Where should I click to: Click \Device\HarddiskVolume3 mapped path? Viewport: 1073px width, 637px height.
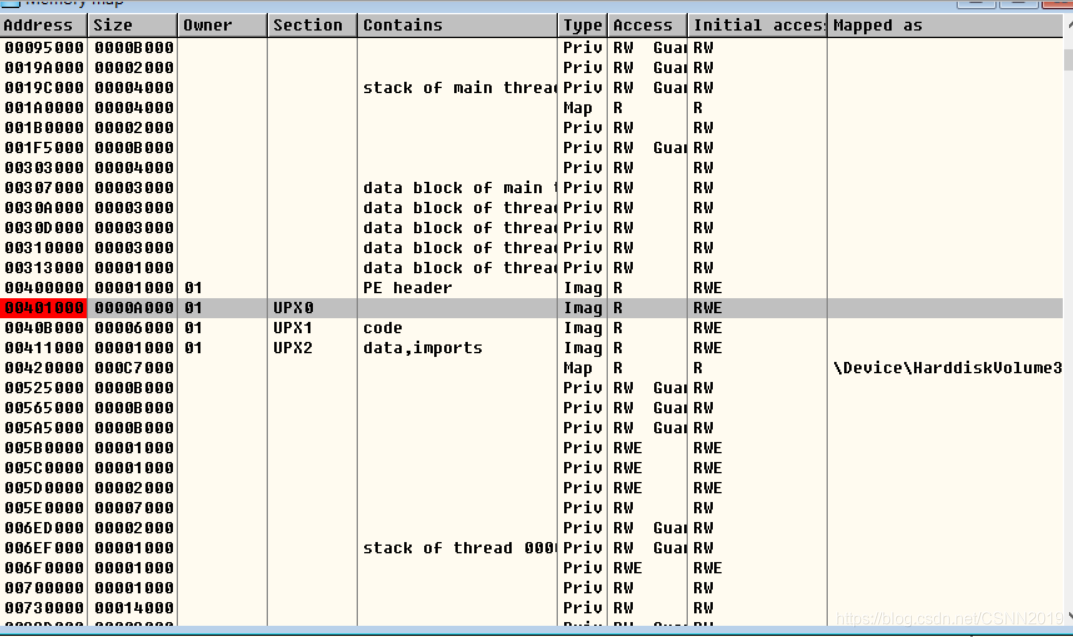pos(947,368)
